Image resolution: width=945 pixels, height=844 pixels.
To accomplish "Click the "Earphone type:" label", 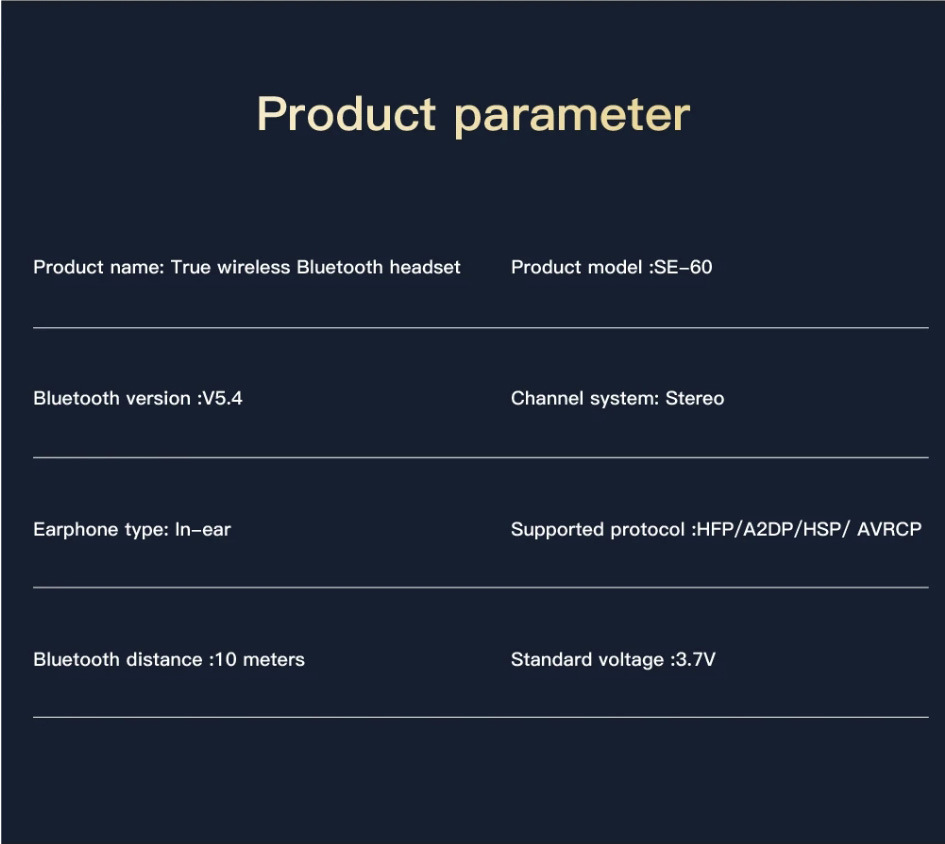I will (101, 529).
